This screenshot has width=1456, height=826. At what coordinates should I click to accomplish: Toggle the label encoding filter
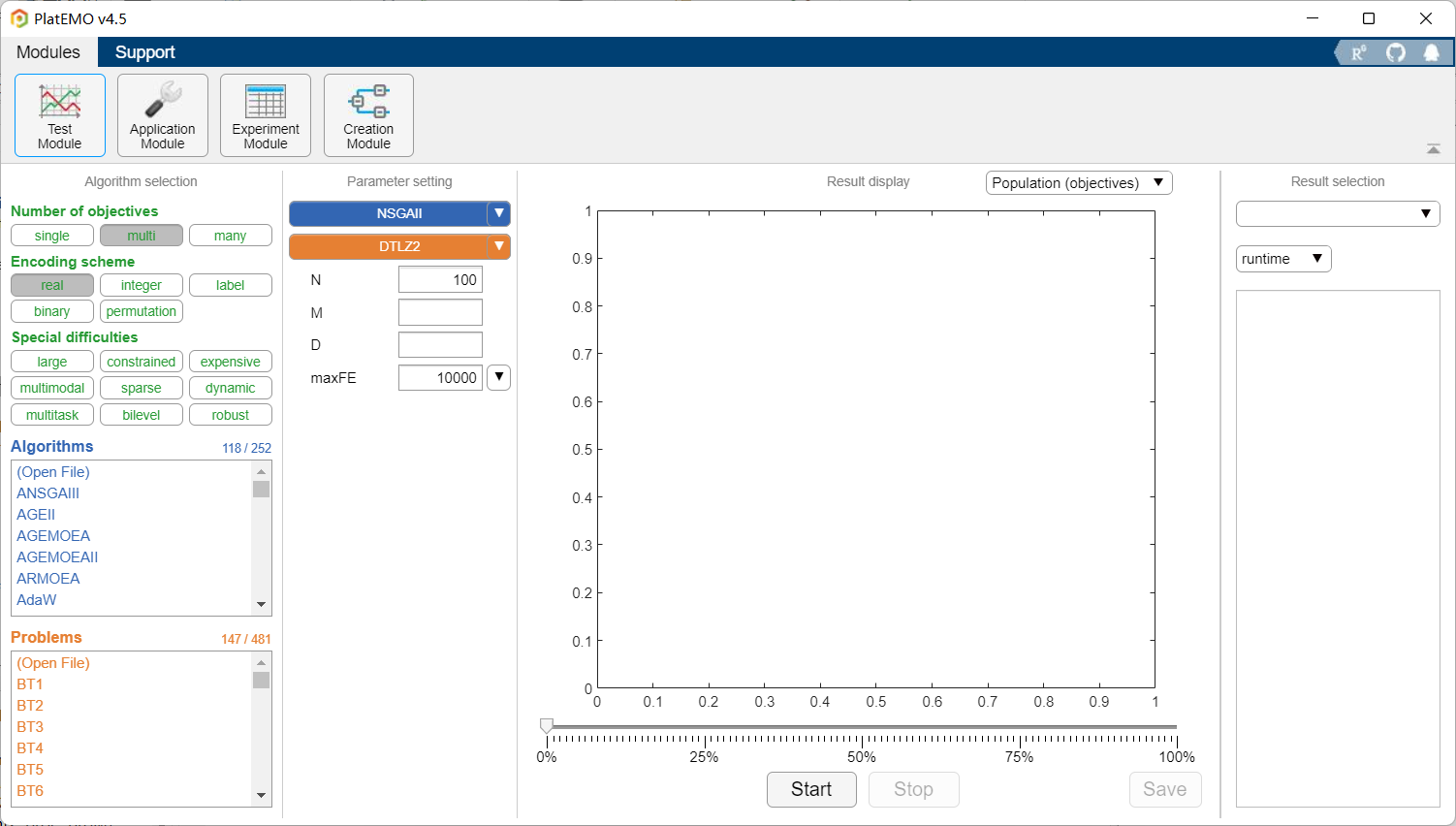(x=231, y=285)
